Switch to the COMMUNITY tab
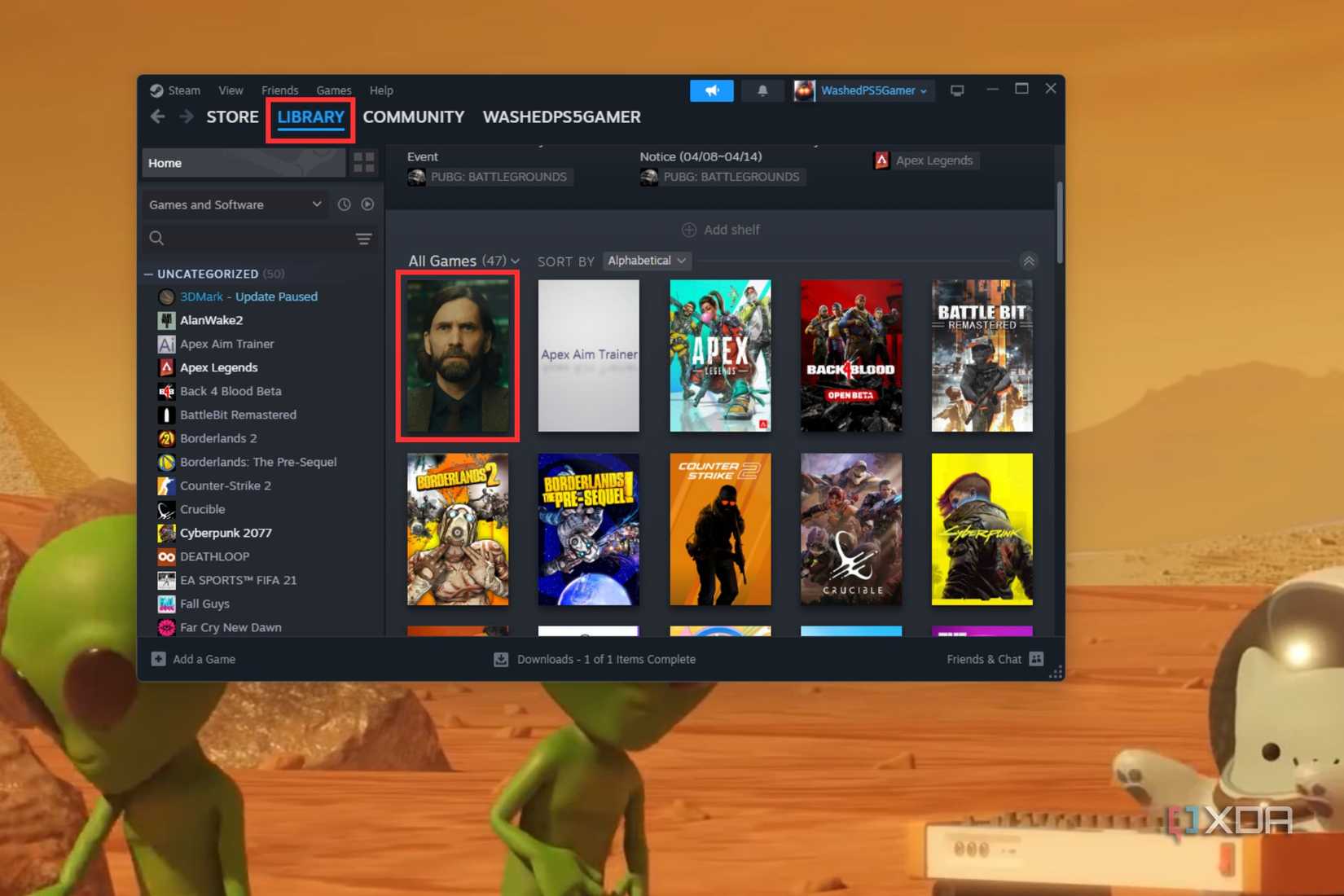Viewport: 1344px width, 896px height. [x=415, y=116]
